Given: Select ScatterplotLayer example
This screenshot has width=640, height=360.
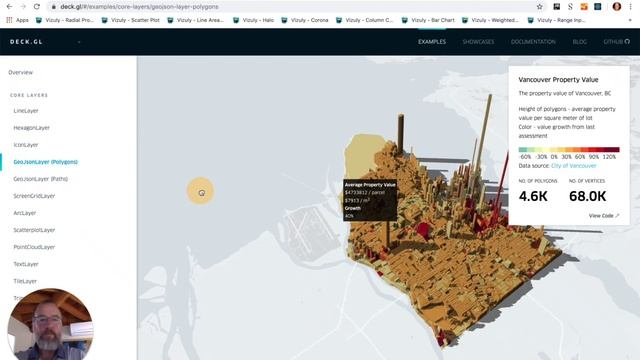Looking at the screenshot, I should (34, 230).
